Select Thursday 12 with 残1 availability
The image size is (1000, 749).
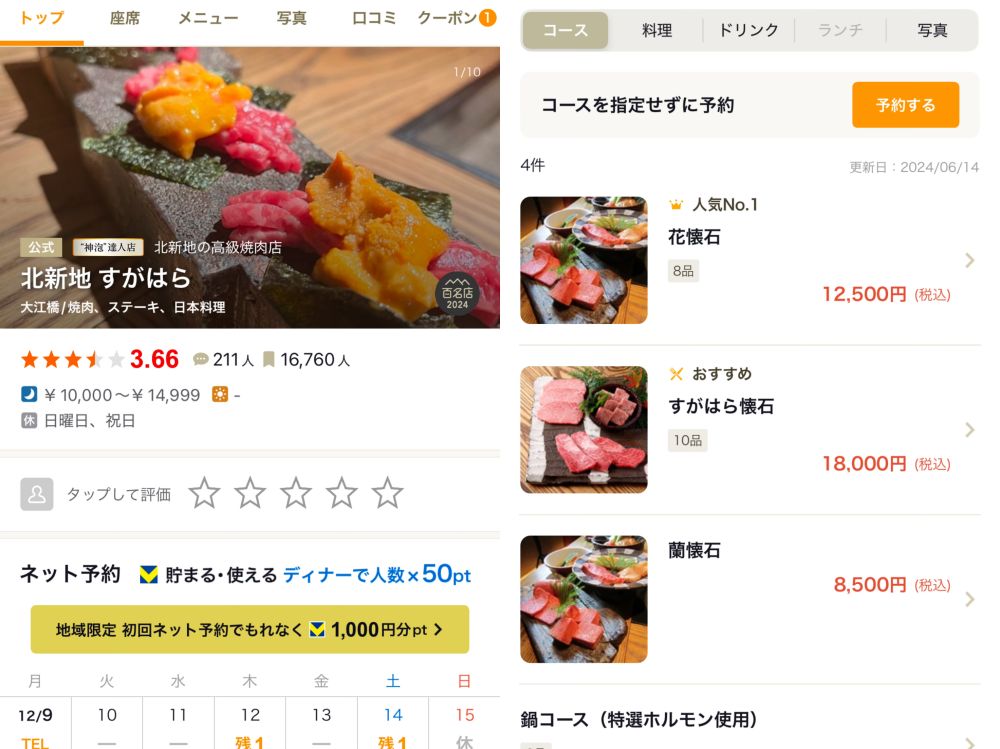click(x=250, y=724)
